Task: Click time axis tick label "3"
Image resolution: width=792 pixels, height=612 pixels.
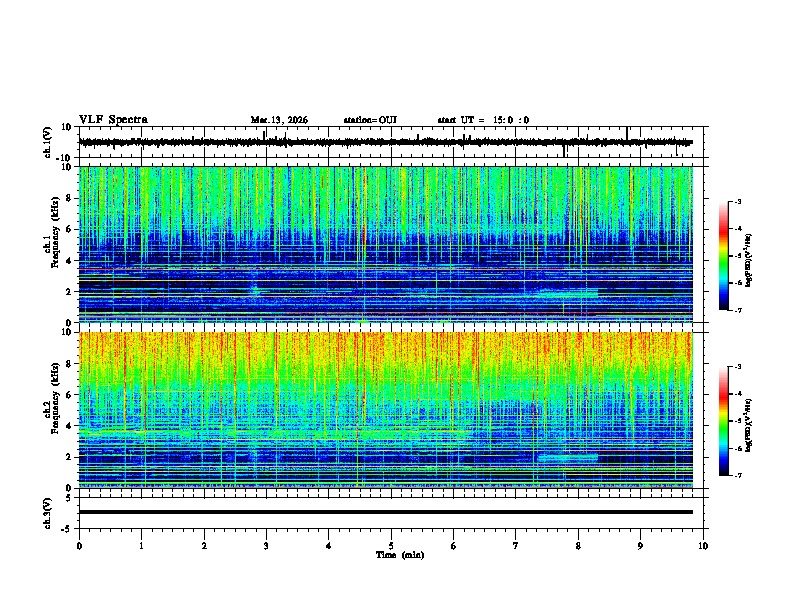Action: pos(266,546)
